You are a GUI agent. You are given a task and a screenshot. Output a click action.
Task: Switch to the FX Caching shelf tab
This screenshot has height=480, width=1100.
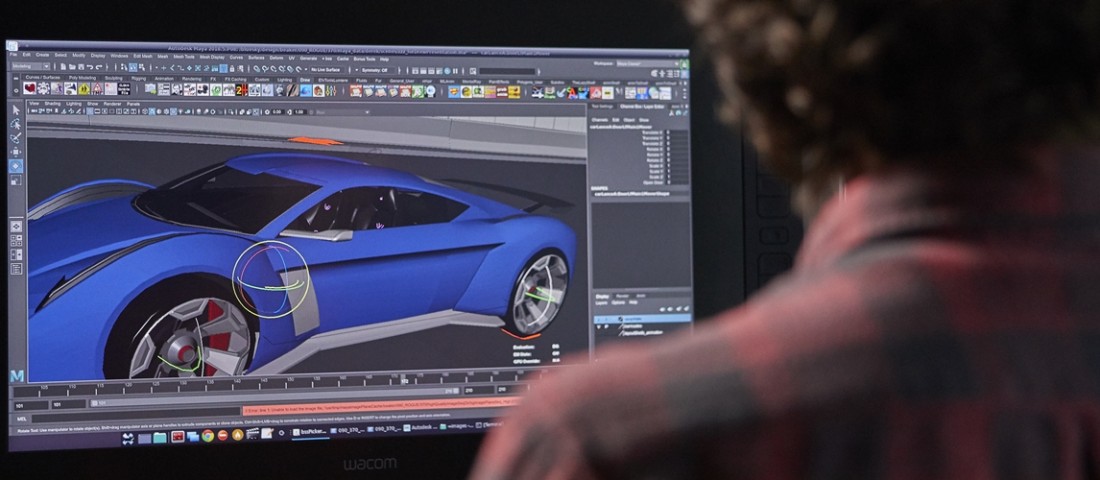coord(236,79)
